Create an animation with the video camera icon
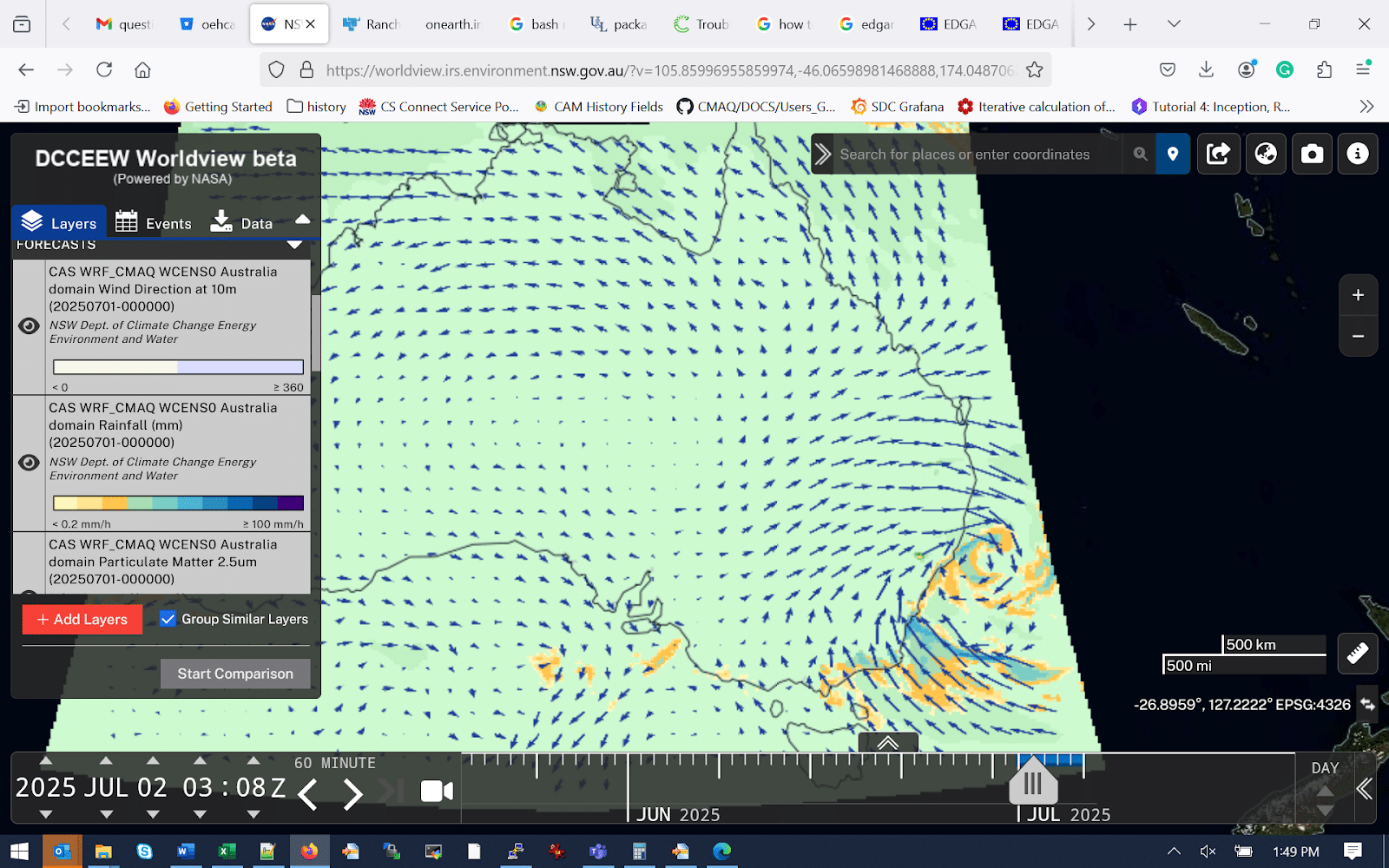The height and width of the screenshot is (868, 1389). (x=437, y=791)
